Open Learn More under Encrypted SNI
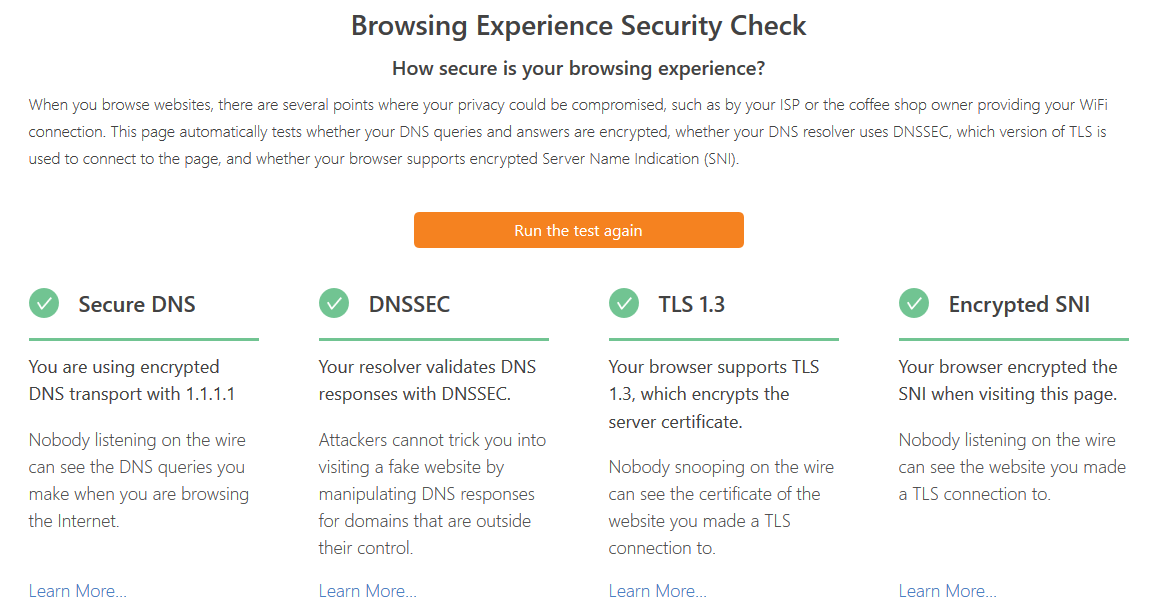Viewport: 1158px width, 615px height. pos(948,591)
